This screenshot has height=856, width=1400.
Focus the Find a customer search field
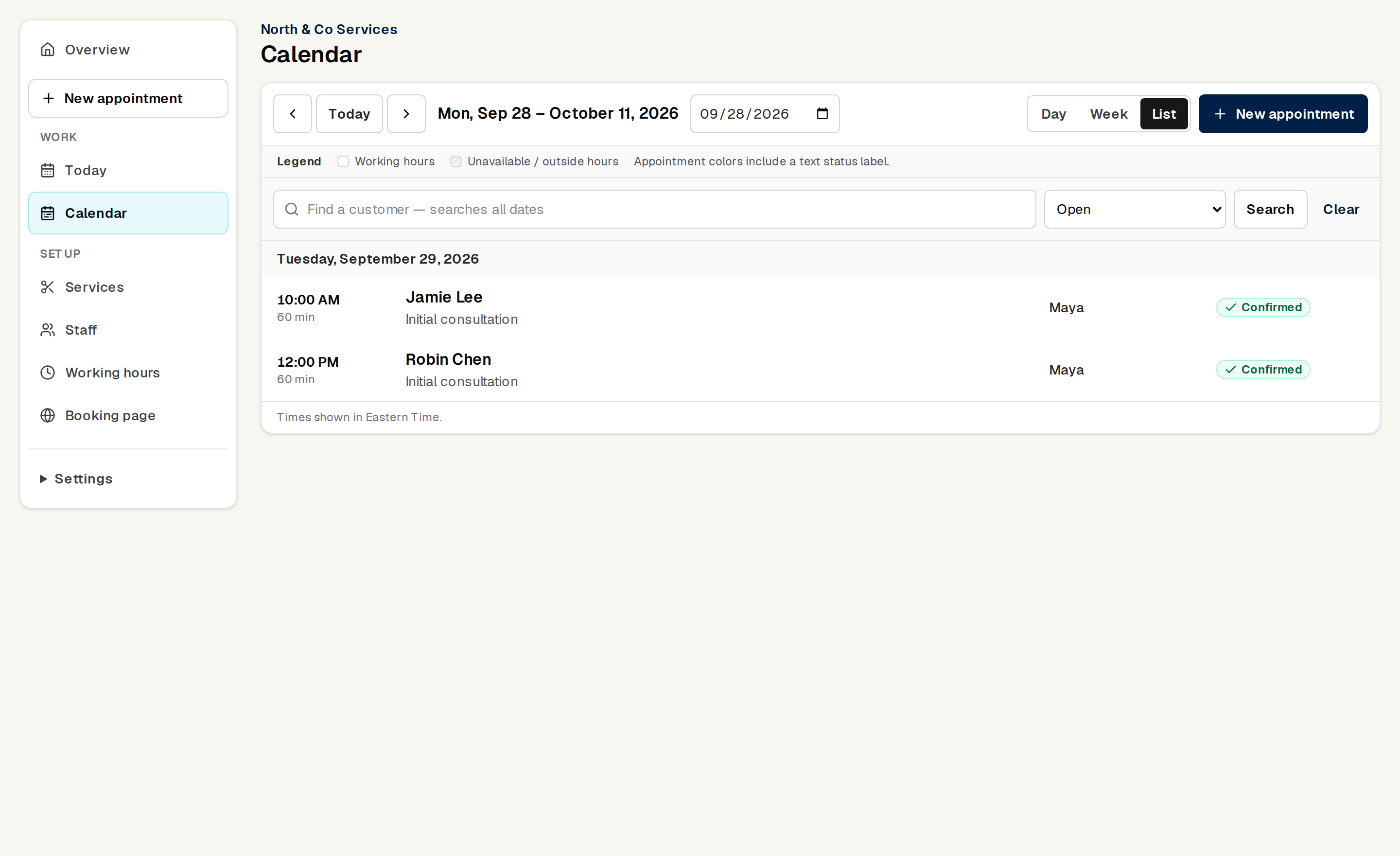pos(654,209)
